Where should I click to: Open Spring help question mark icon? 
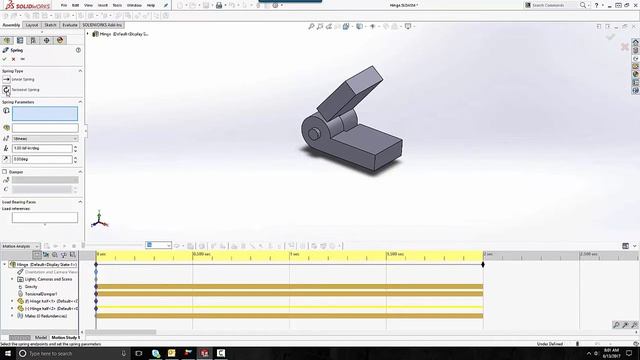point(78,50)
